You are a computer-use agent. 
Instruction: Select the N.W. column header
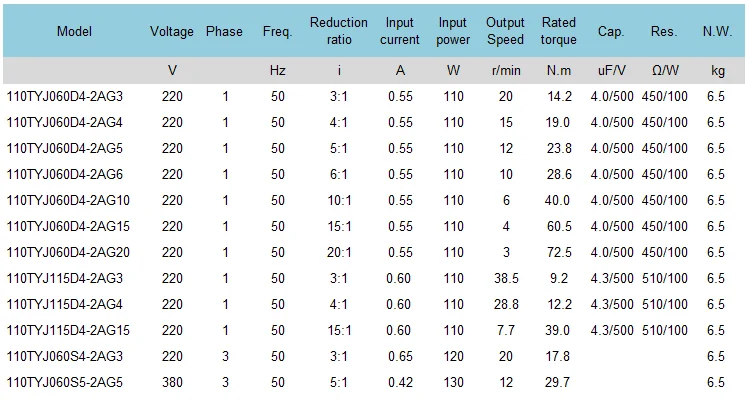716,31
